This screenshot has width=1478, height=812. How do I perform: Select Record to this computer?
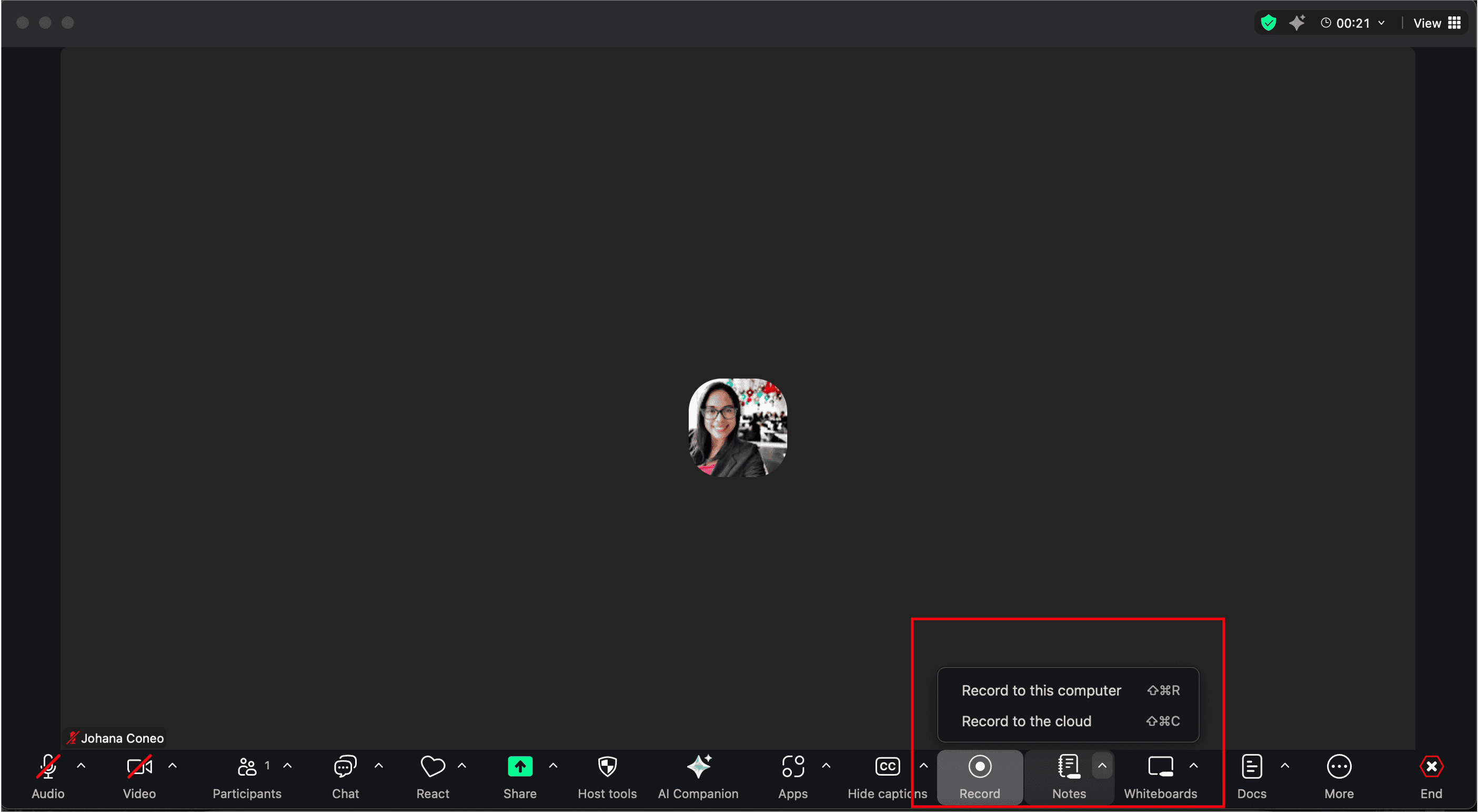pyautogui.click(x=1041, y=690)
